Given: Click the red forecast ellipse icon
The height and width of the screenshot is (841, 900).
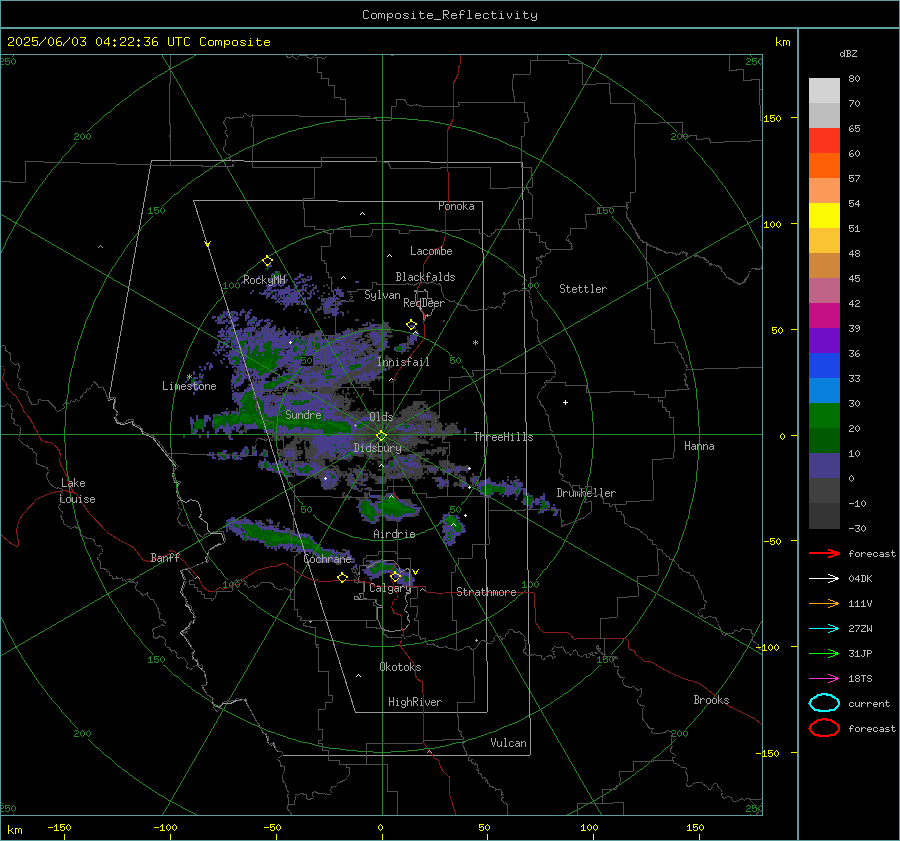Looking at the screenshot, I should (824, 728).
